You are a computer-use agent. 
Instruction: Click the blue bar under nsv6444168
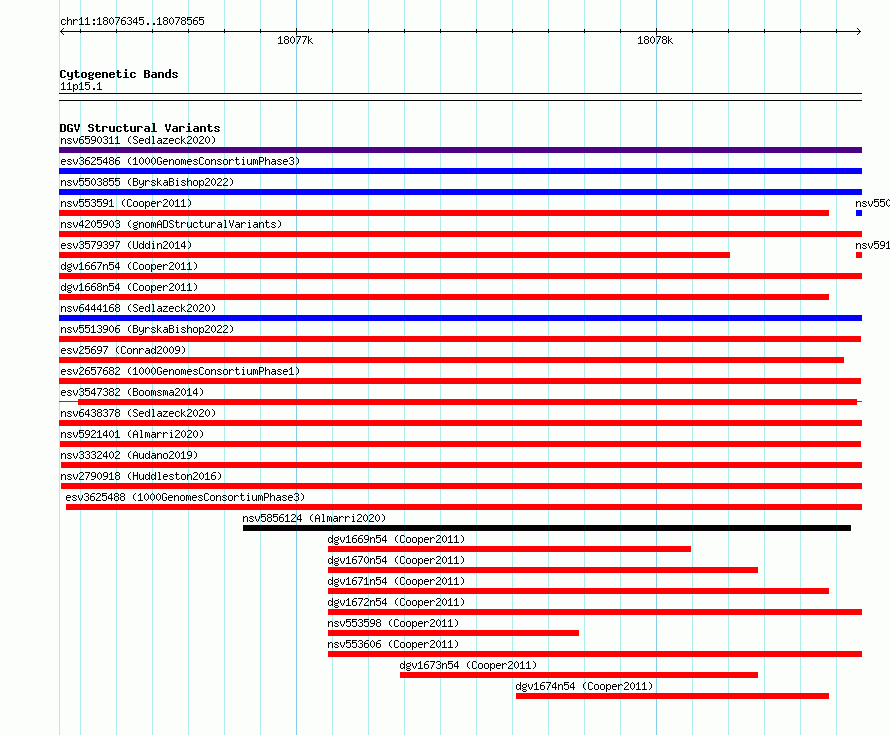(x=460, y=318)
